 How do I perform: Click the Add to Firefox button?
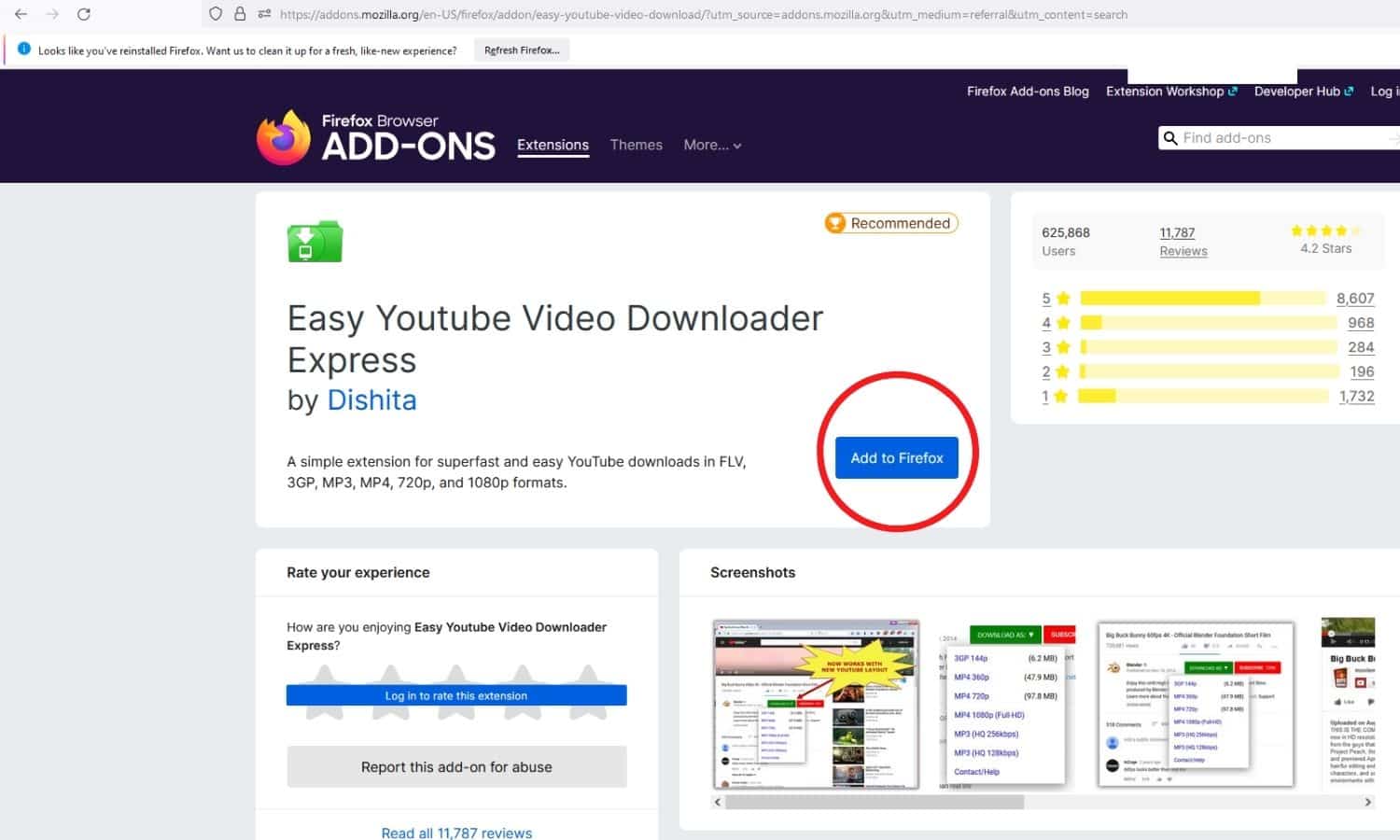pyautogui.click(x=896, y=457)
